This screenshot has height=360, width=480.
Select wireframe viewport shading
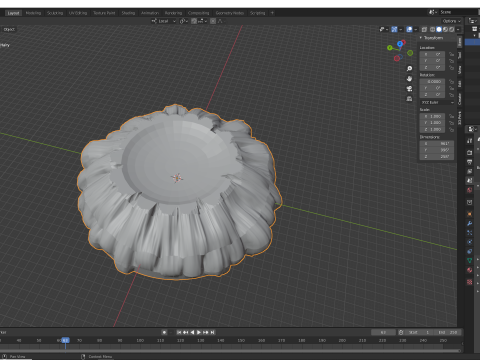433,29
